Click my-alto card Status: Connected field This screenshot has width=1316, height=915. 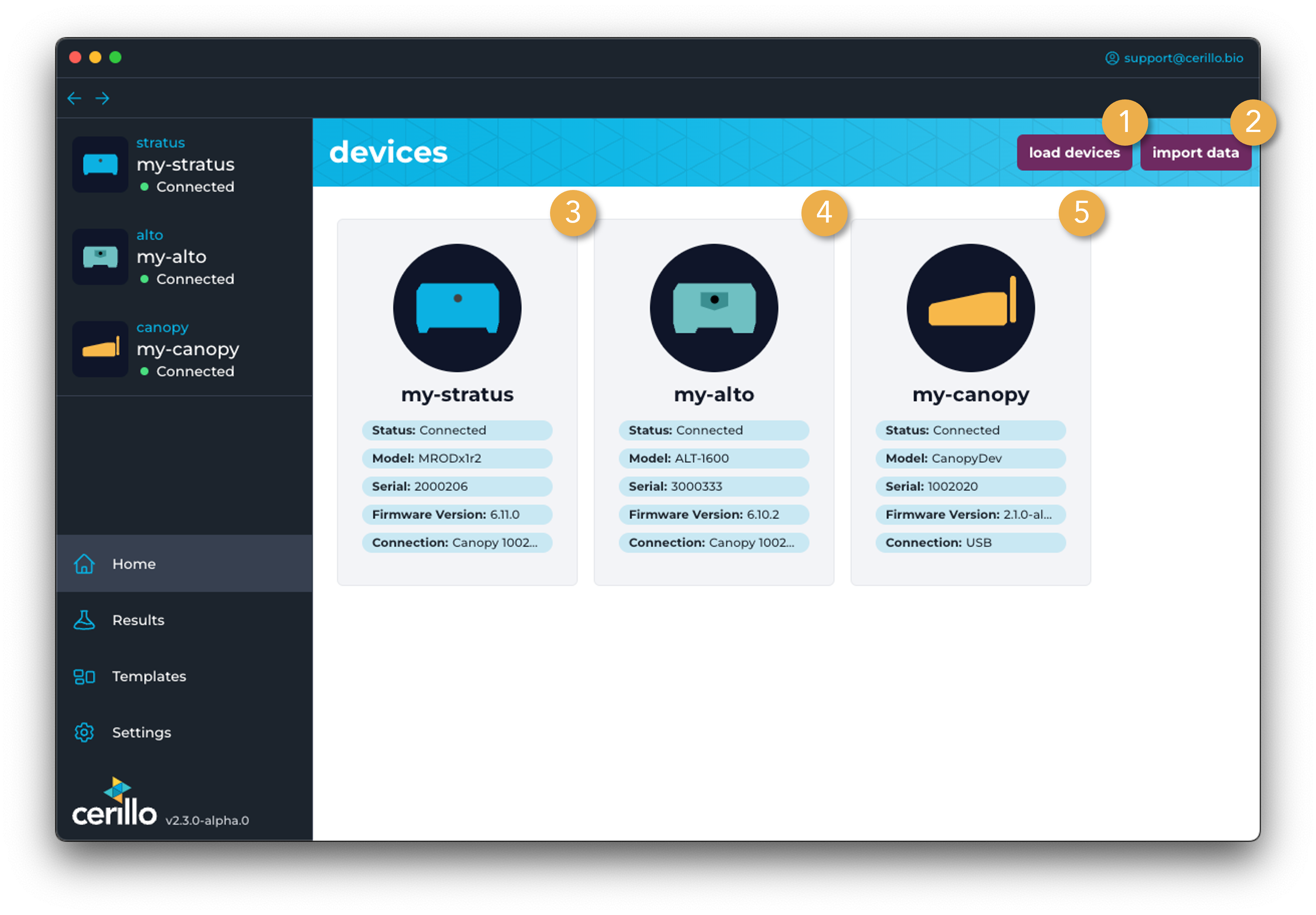(714, 431)
